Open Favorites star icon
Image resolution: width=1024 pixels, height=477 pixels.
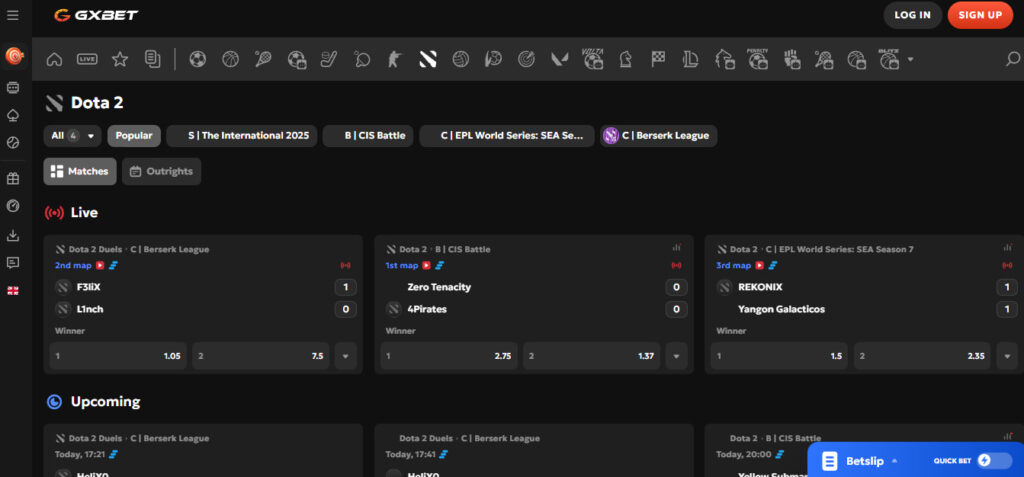120,59
